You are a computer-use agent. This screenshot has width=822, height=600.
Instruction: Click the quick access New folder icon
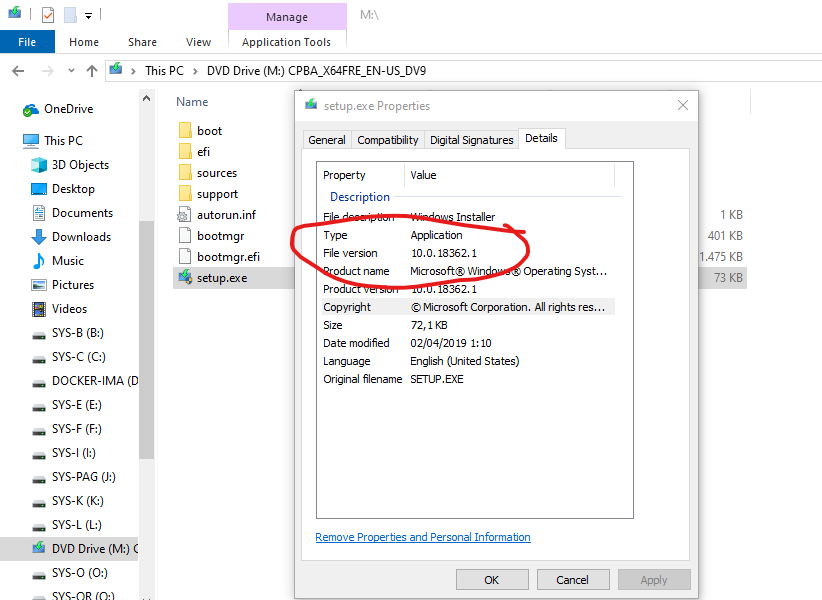(71, 15)
